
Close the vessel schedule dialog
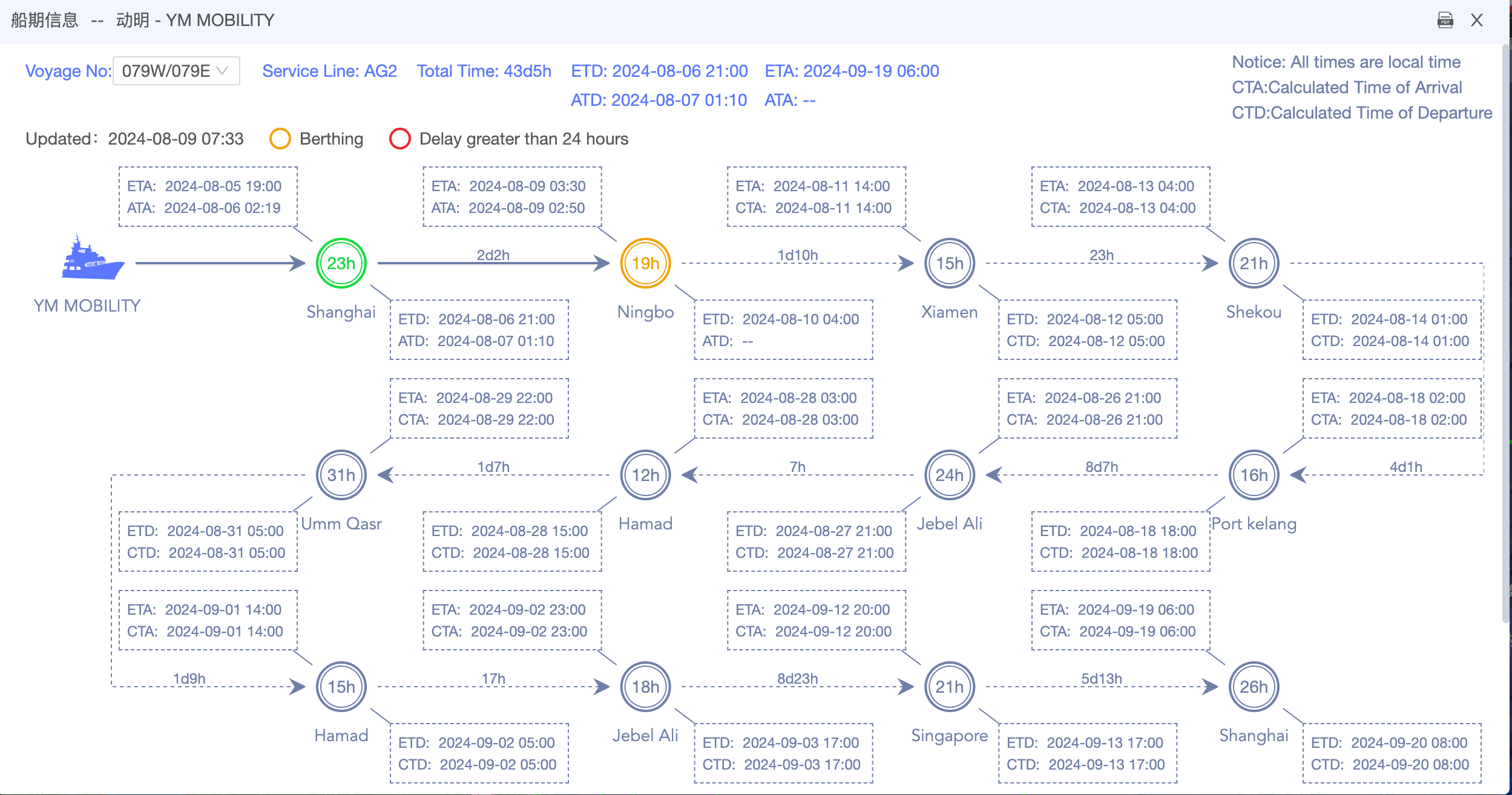pyautogui.click(x=1477, y=21)
